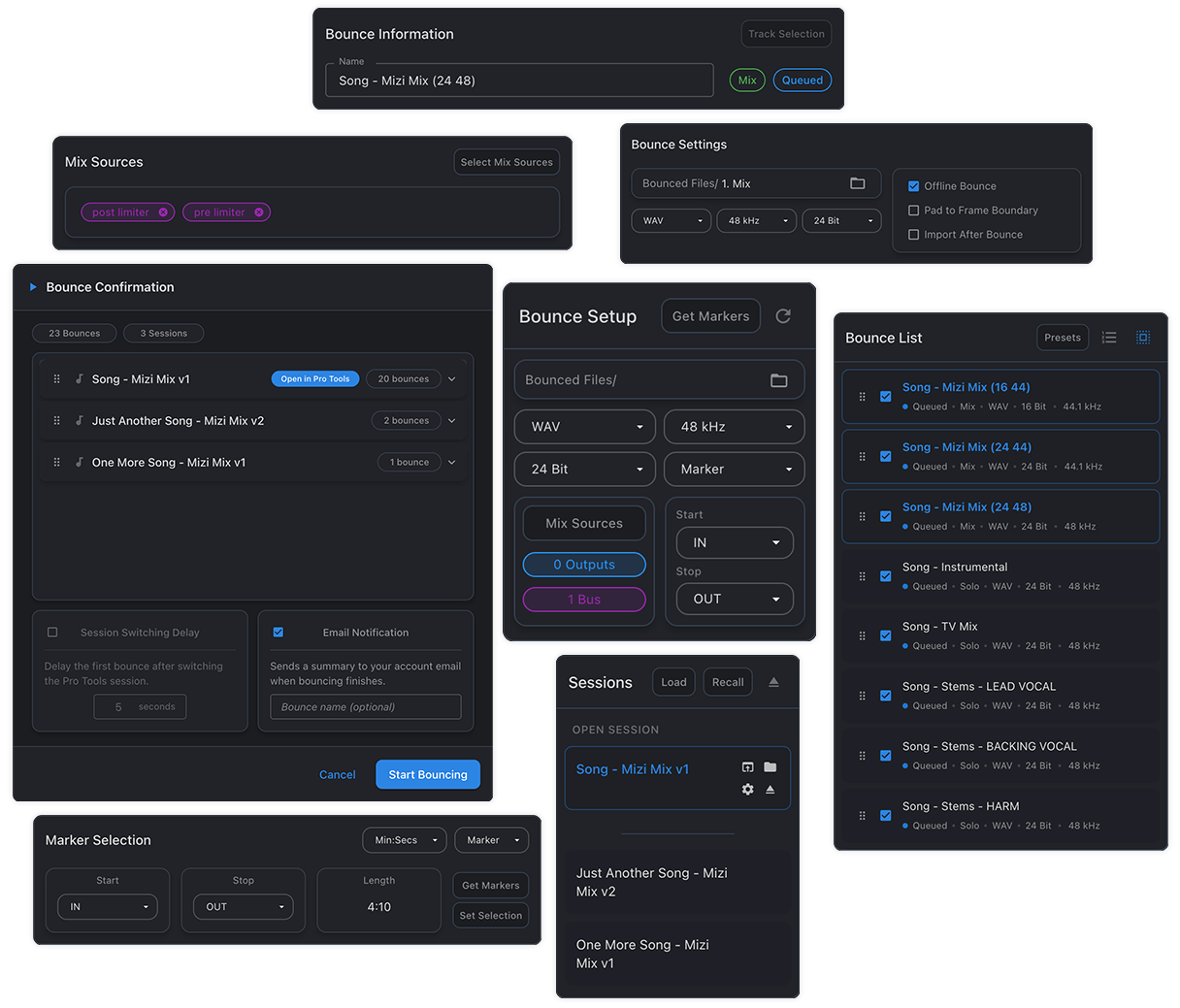Open WAV format dropdown in Bounce Settings
The width and height of the screenshot is (1180, 1008).
672,221
